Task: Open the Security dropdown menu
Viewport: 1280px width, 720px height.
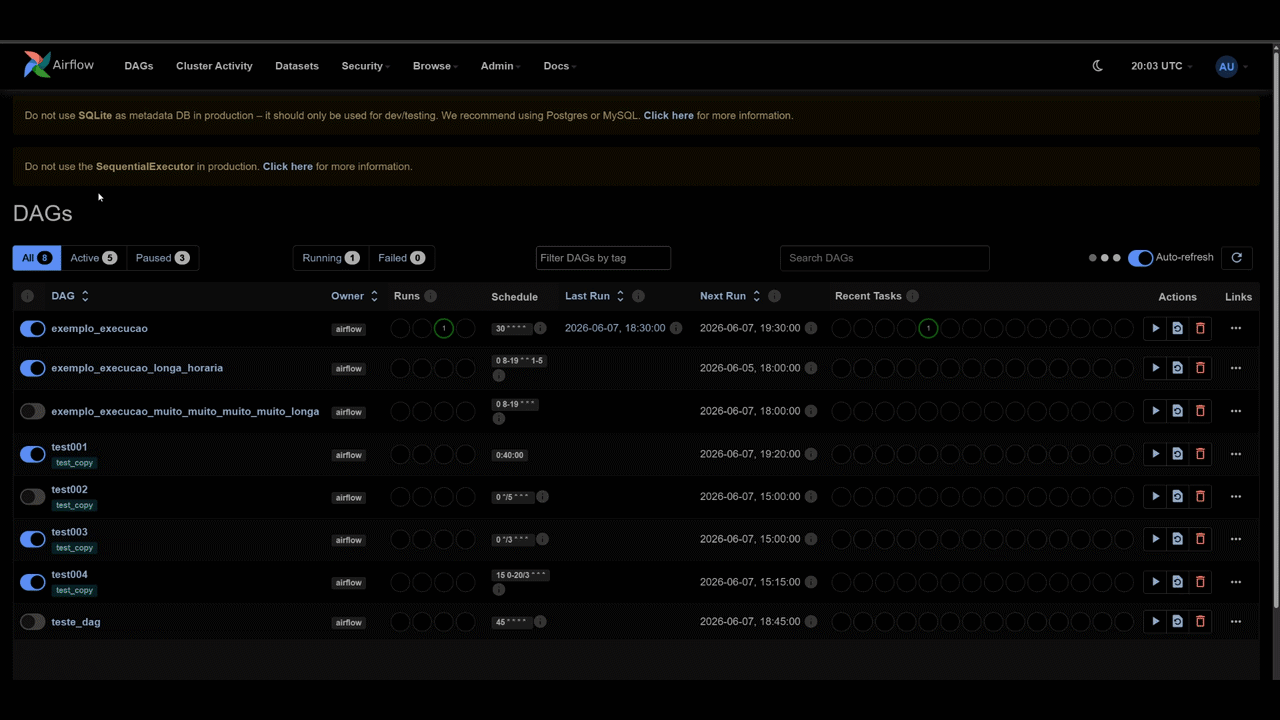Action: click(x=365, y=66)
